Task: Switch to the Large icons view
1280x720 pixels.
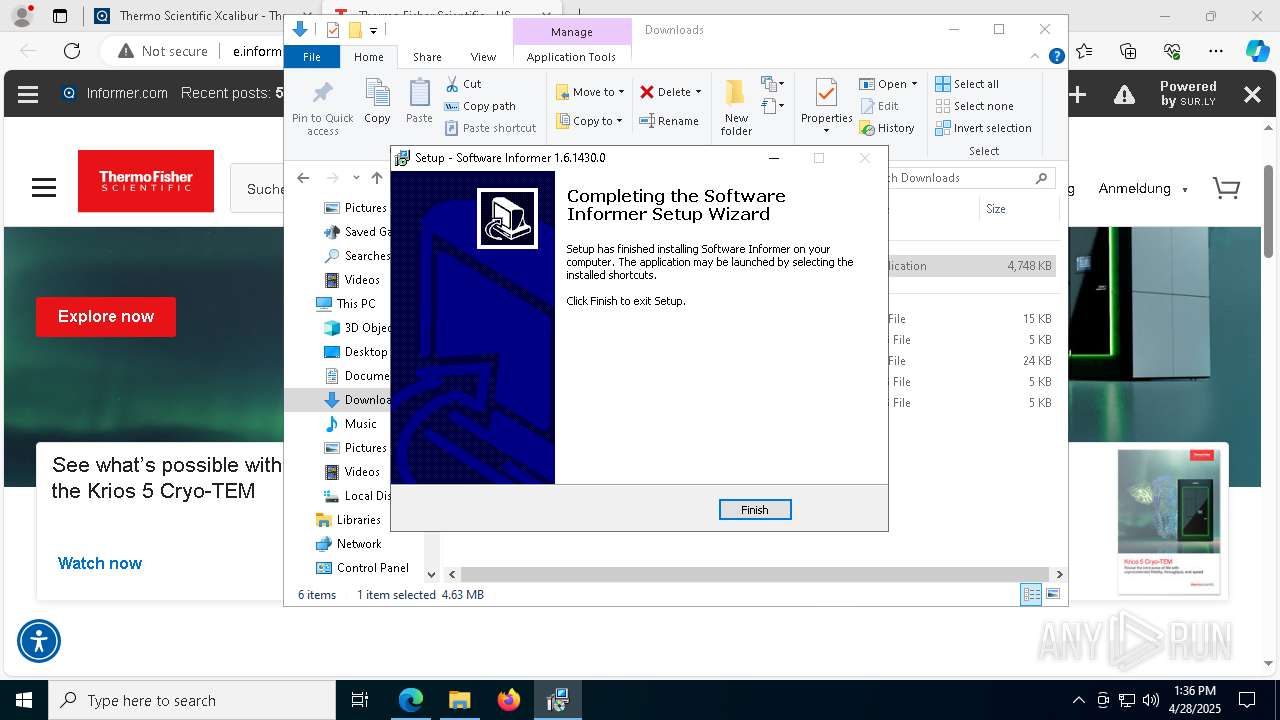Action: [x=1053, y=595]
